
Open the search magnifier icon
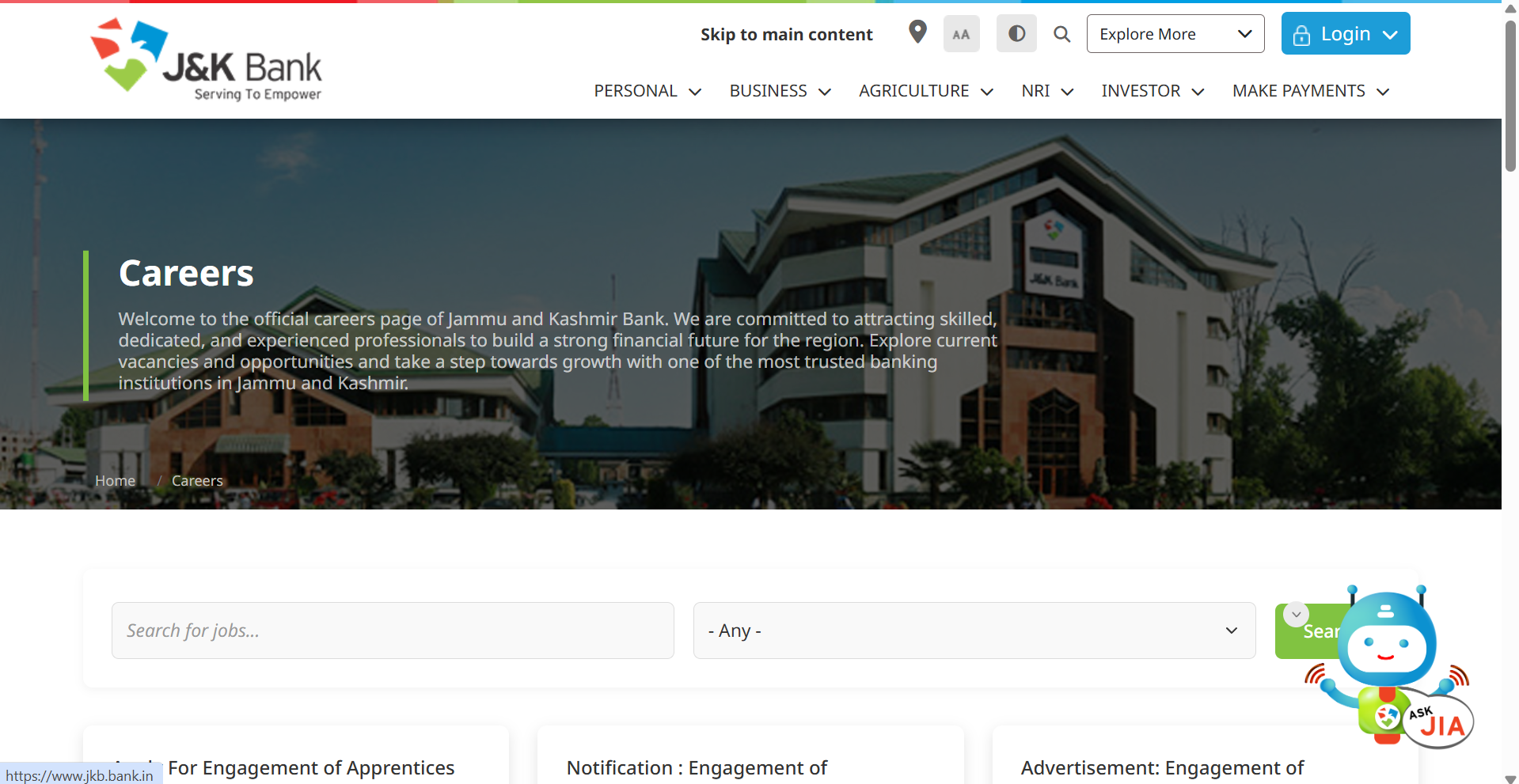[1061, 34]
